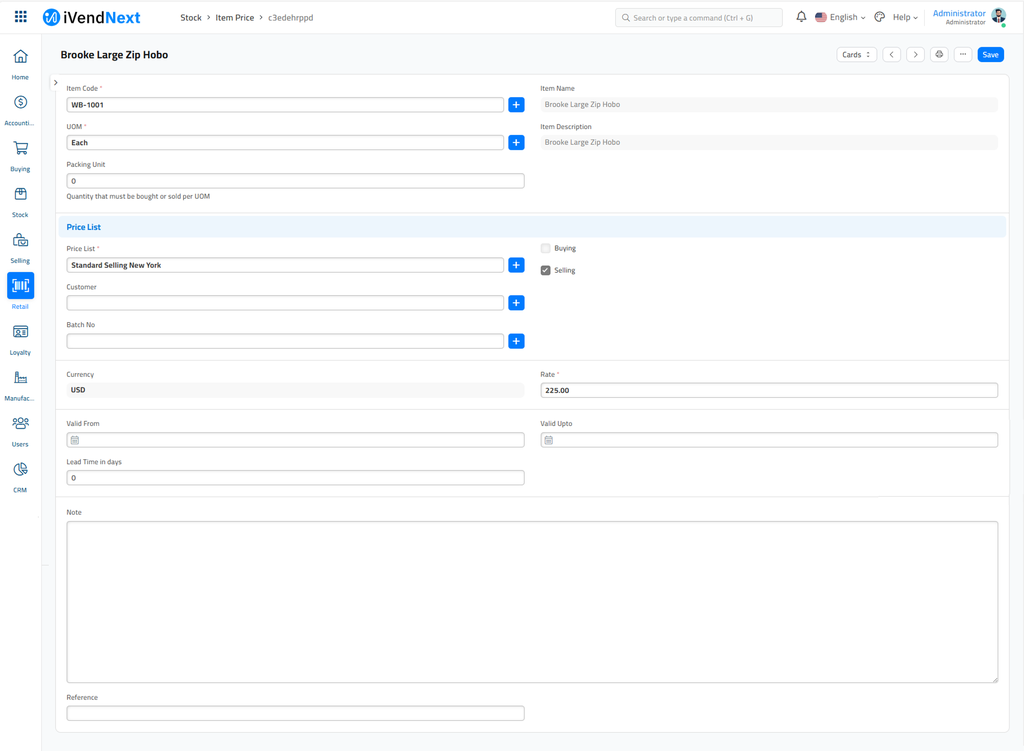
Task: Go to Selling module icon
Action: 20,241
